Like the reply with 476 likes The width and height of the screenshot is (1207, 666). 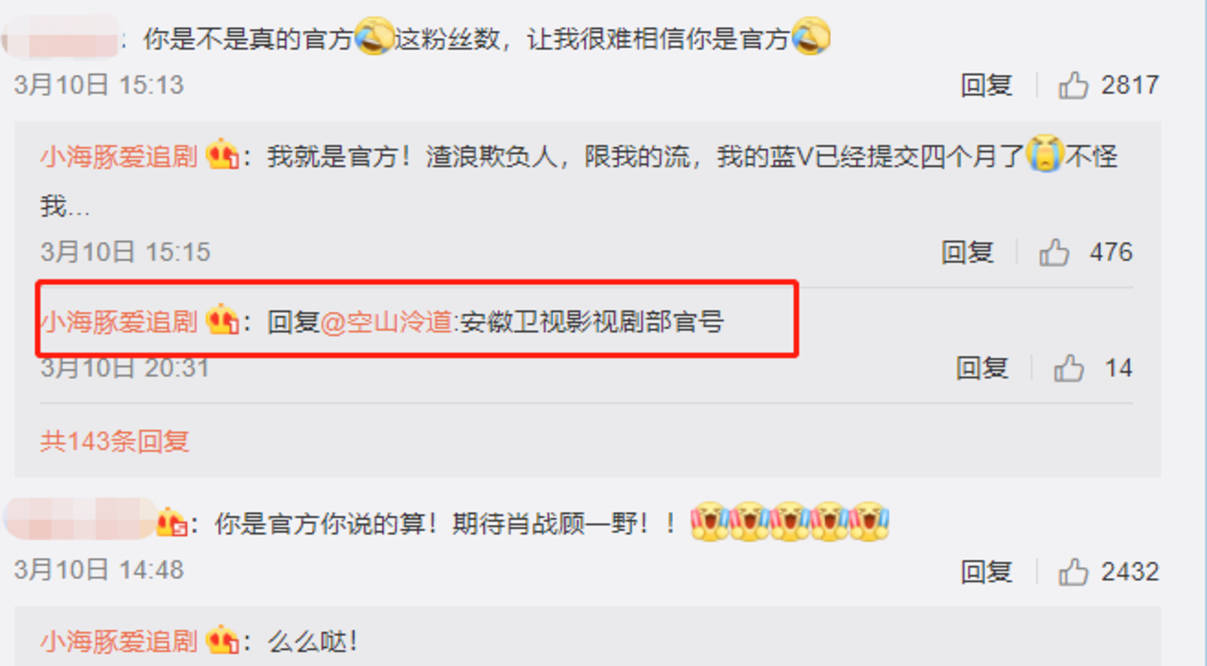(1054, 252)
